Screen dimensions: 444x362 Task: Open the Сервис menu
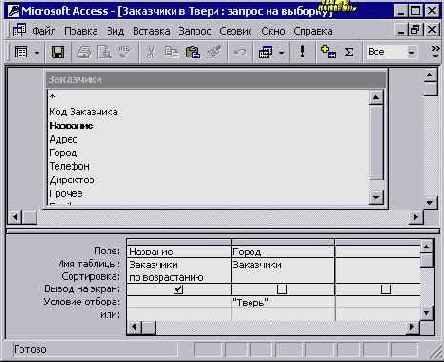click(235, 31)
